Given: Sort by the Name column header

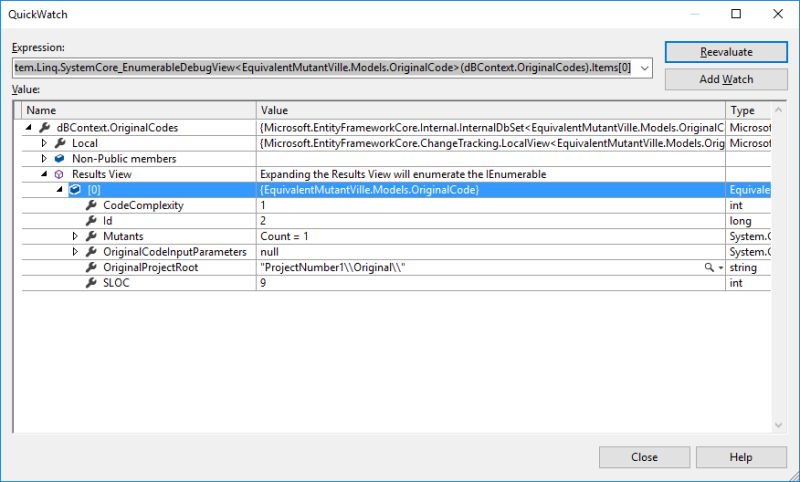Looking at the screenshot, I should 139,110.
